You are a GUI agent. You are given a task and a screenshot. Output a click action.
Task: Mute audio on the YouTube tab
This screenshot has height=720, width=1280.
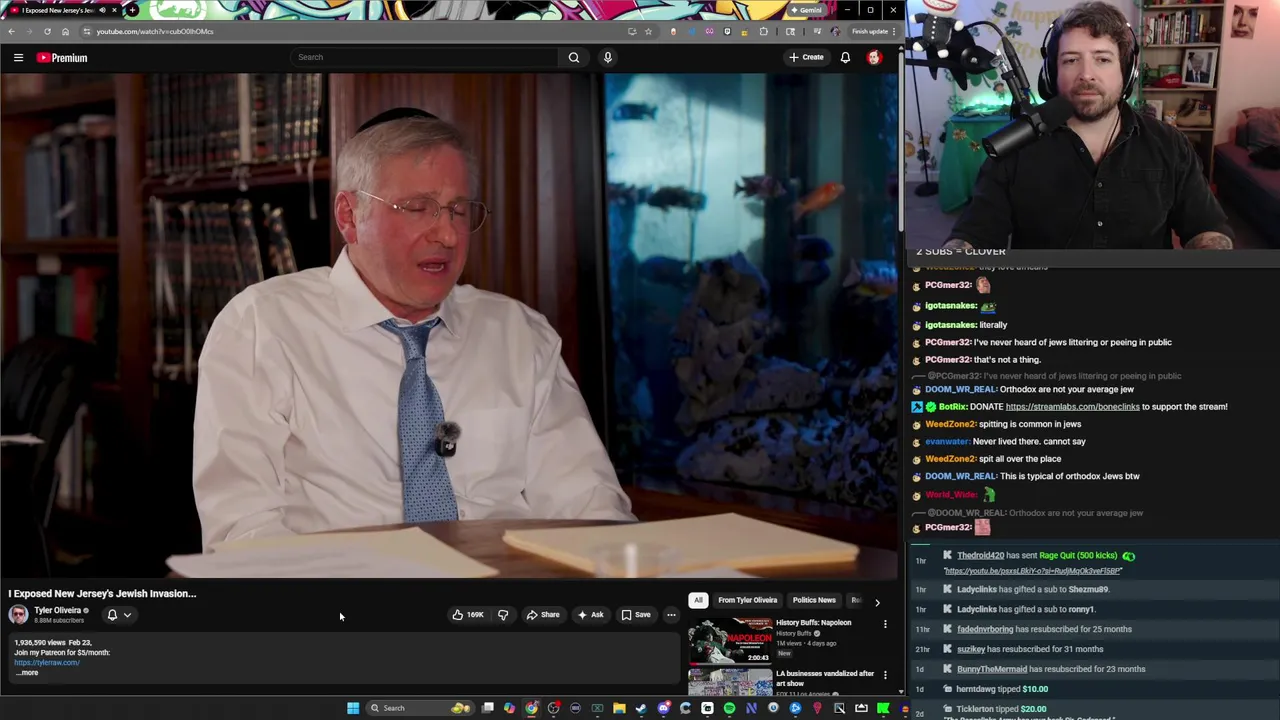(x=102, y=10)
